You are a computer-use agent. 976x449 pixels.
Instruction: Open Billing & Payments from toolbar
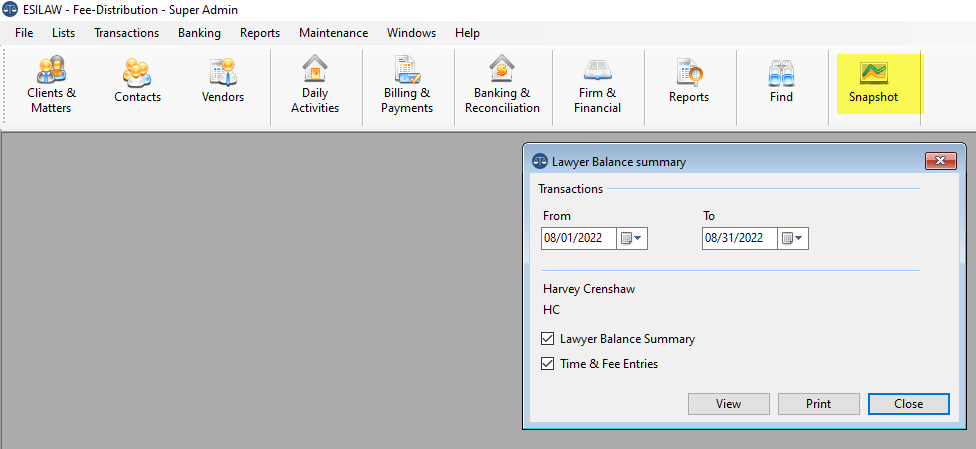(x=407, y=85)
